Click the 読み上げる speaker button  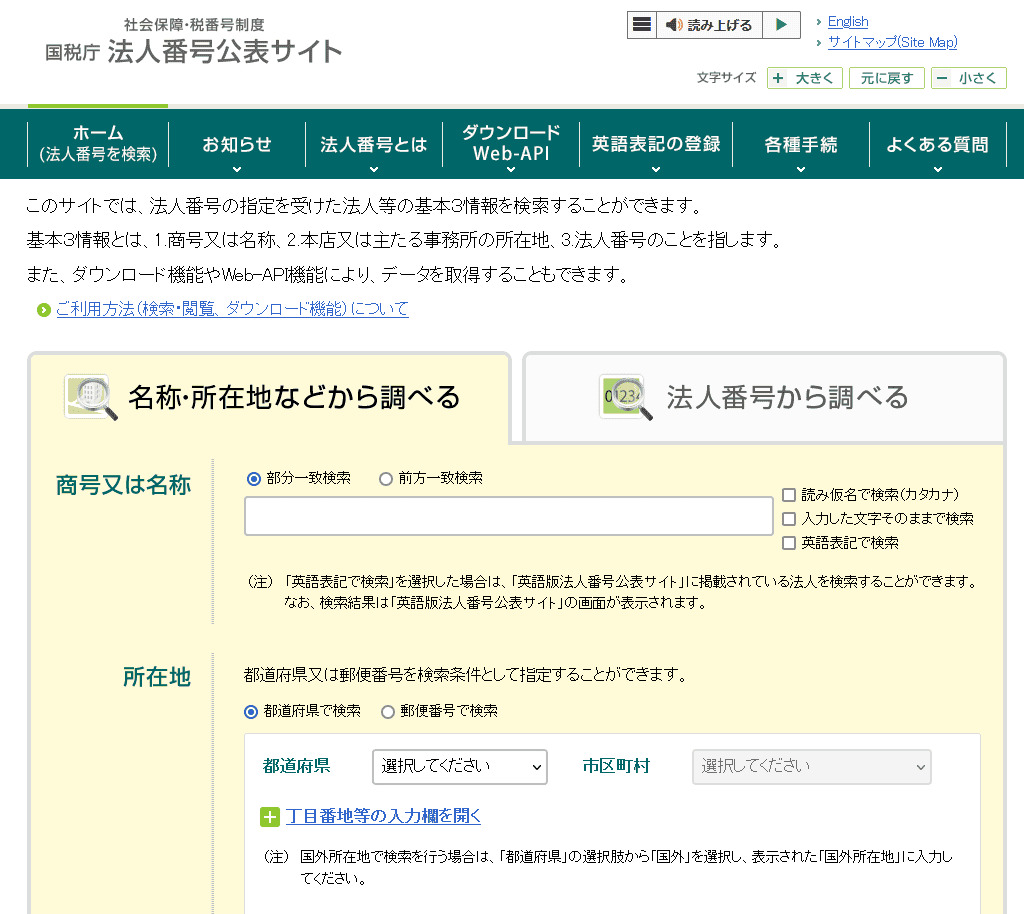click(x=709, y=25)
